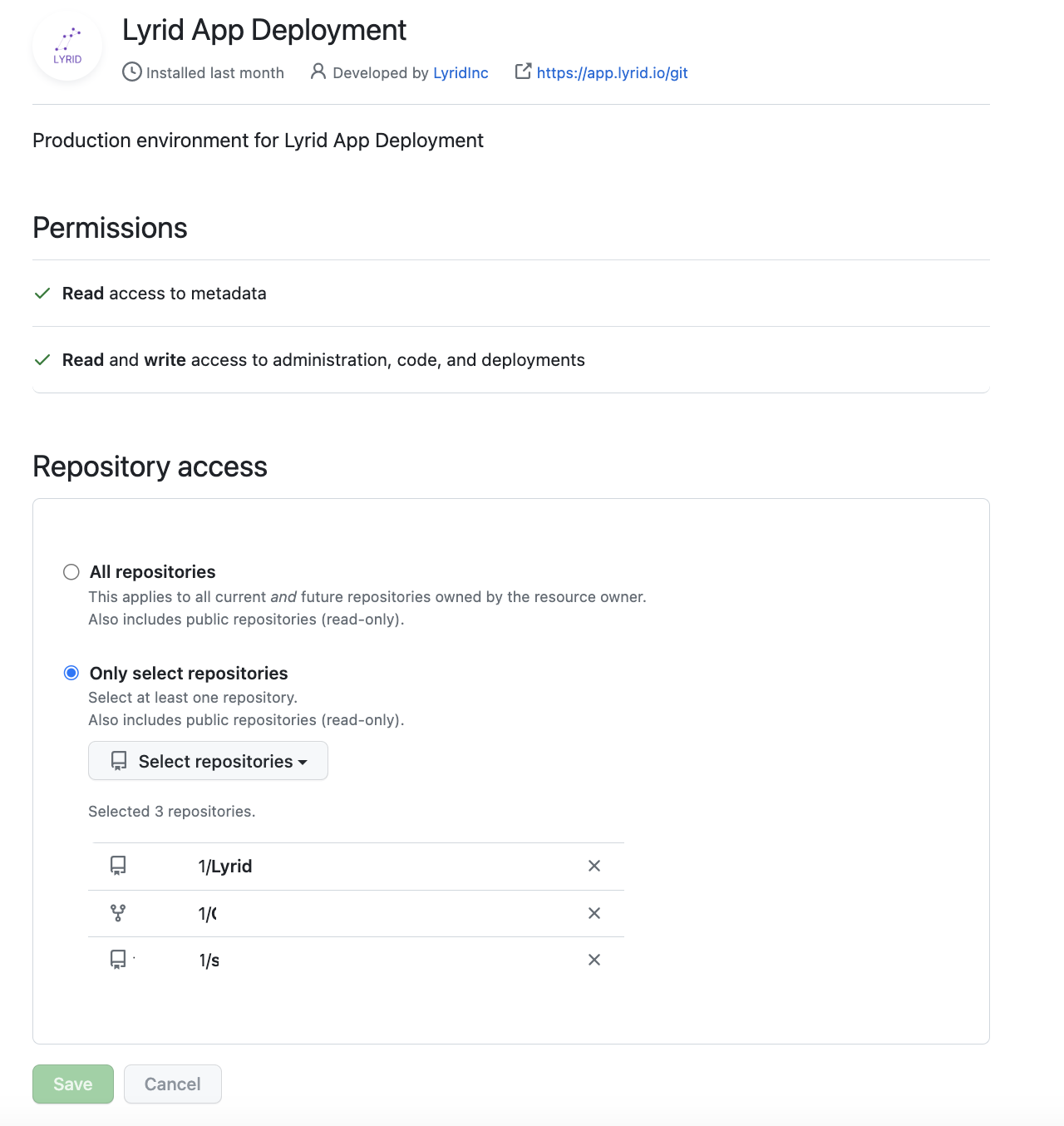Click the repo icon beside 1/Lyrid
Screen dimensions: 1064x1126
[118, 866]
